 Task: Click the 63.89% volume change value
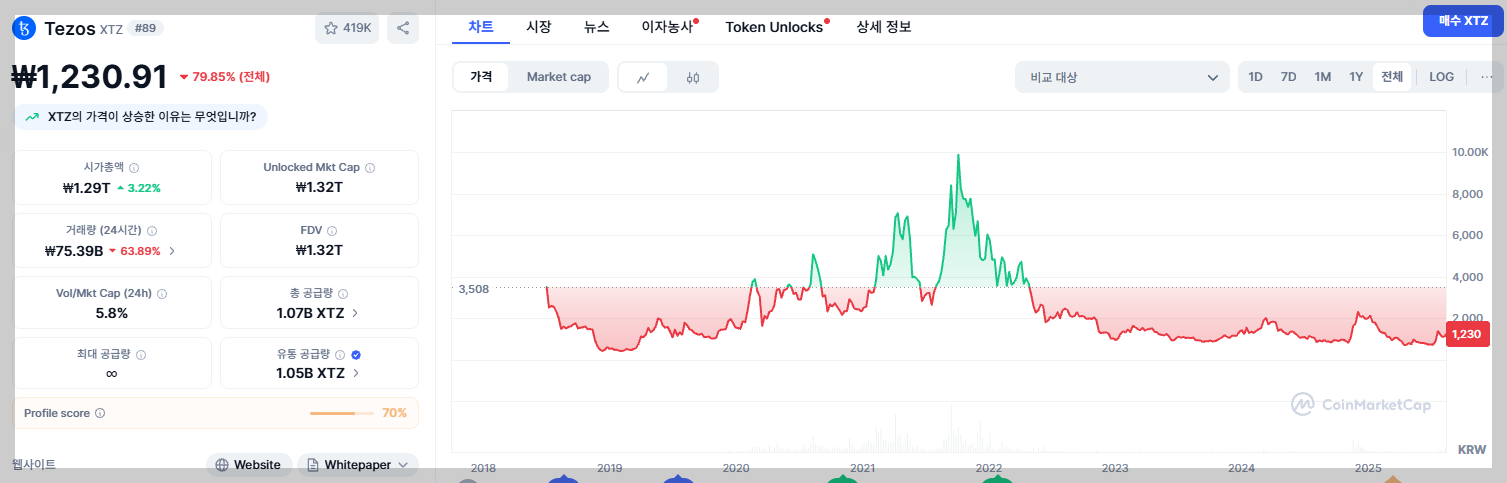click(140, 251)
